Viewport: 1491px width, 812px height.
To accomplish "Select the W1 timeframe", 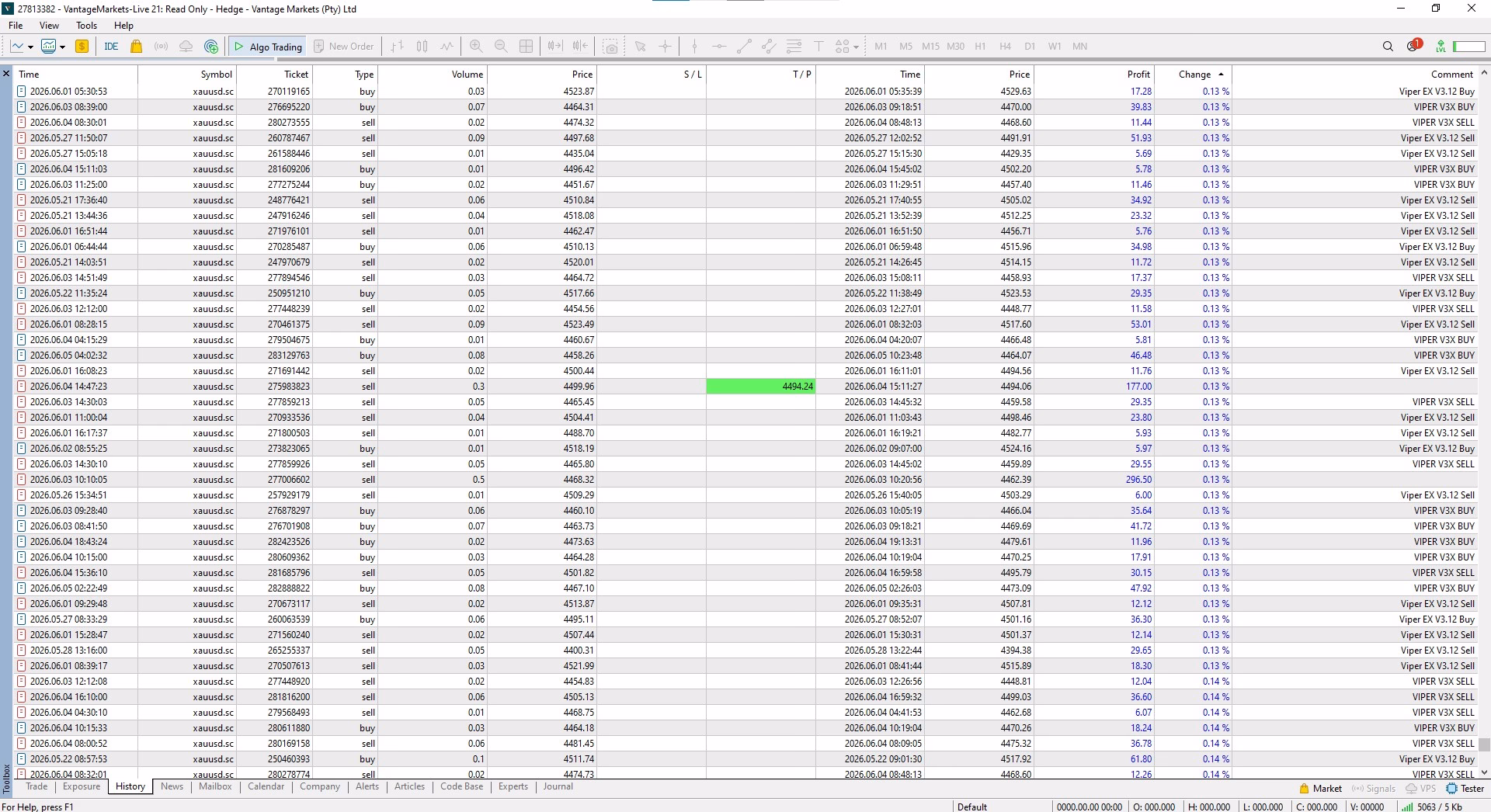I will tap(1055, 47).
